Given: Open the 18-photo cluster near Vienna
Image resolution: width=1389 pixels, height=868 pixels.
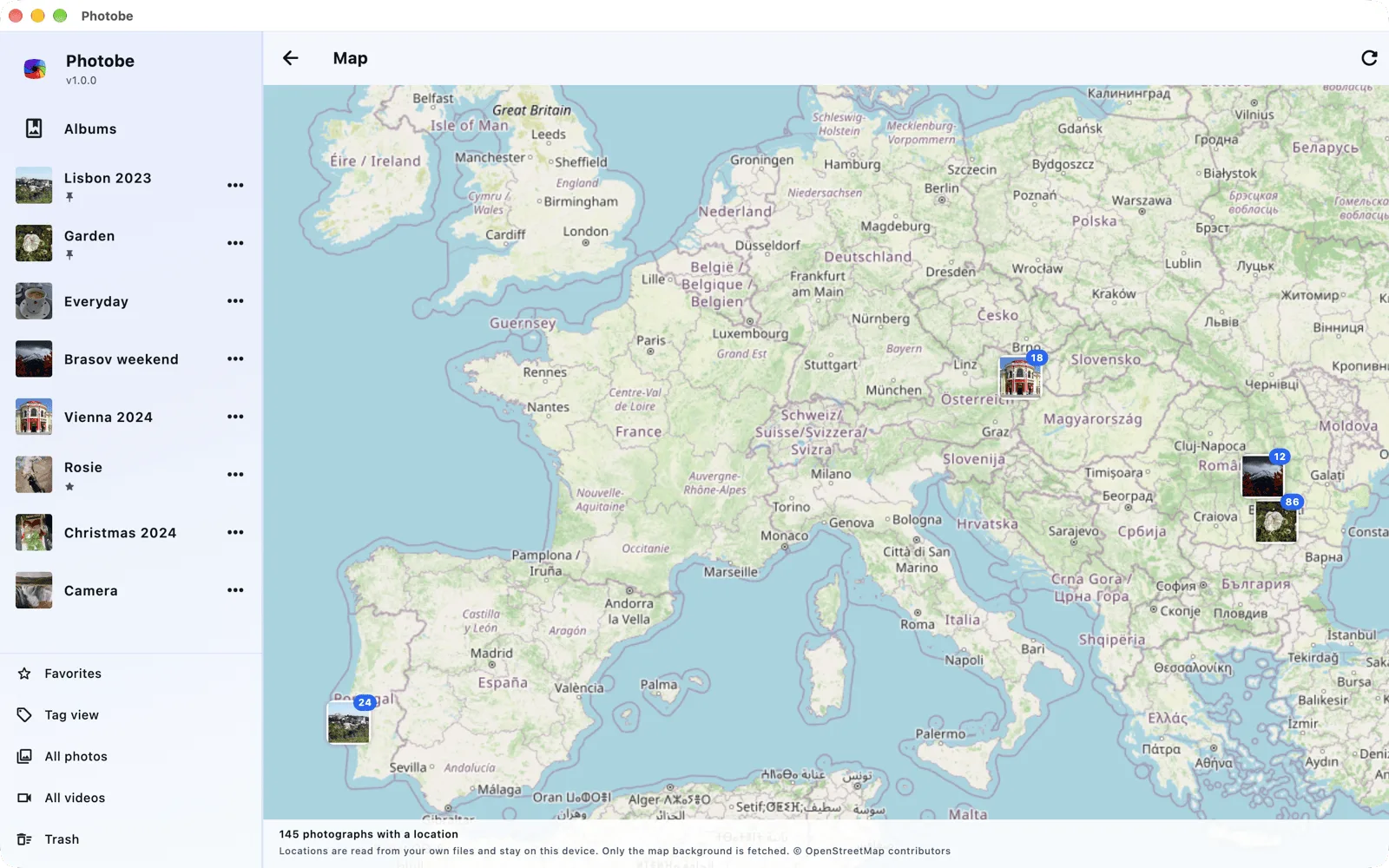Looking at the screenshot, I should pyautogui.click(x=1021, y=377).
